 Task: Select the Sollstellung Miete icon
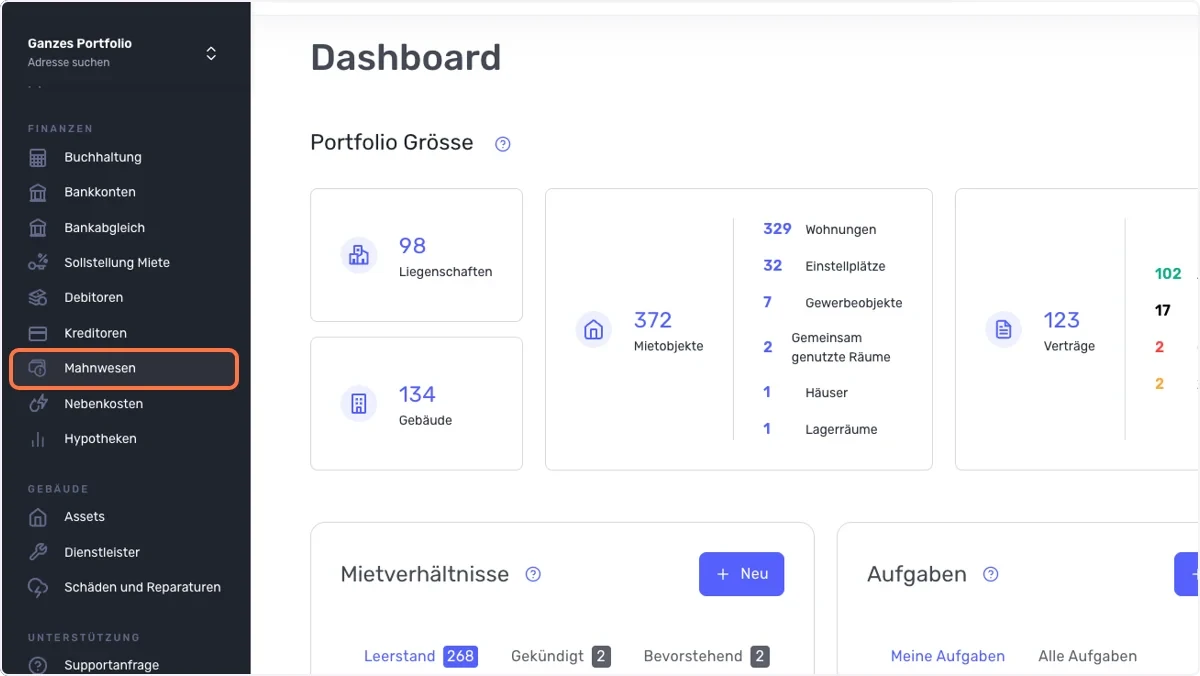pyautogui.click(x=38, y=263)
